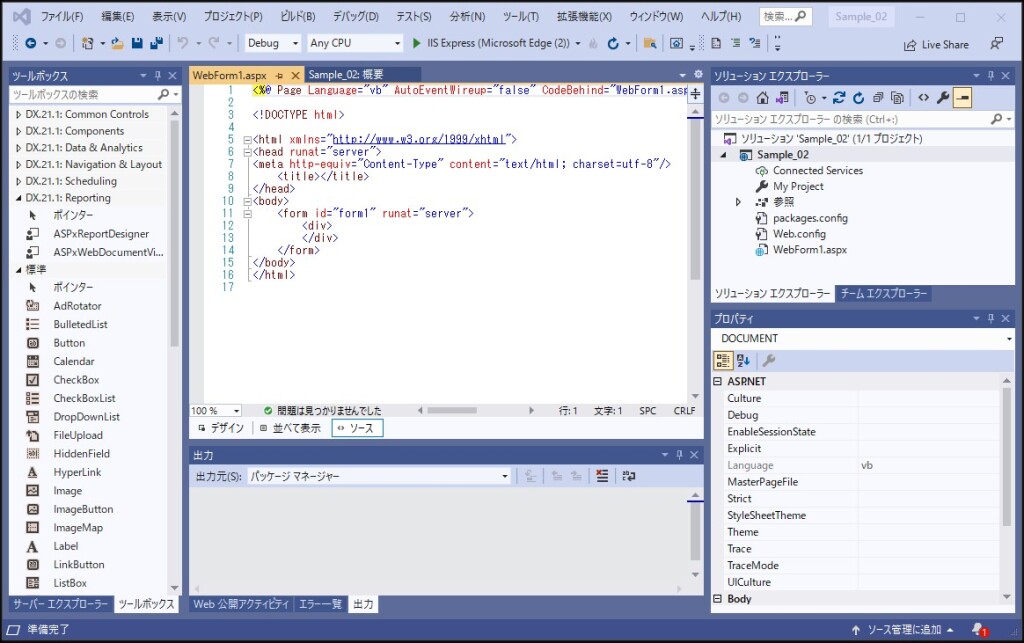Clear all output with the clear icon
This screenshot has height=643, width=1024.
(x=601, y=476)
